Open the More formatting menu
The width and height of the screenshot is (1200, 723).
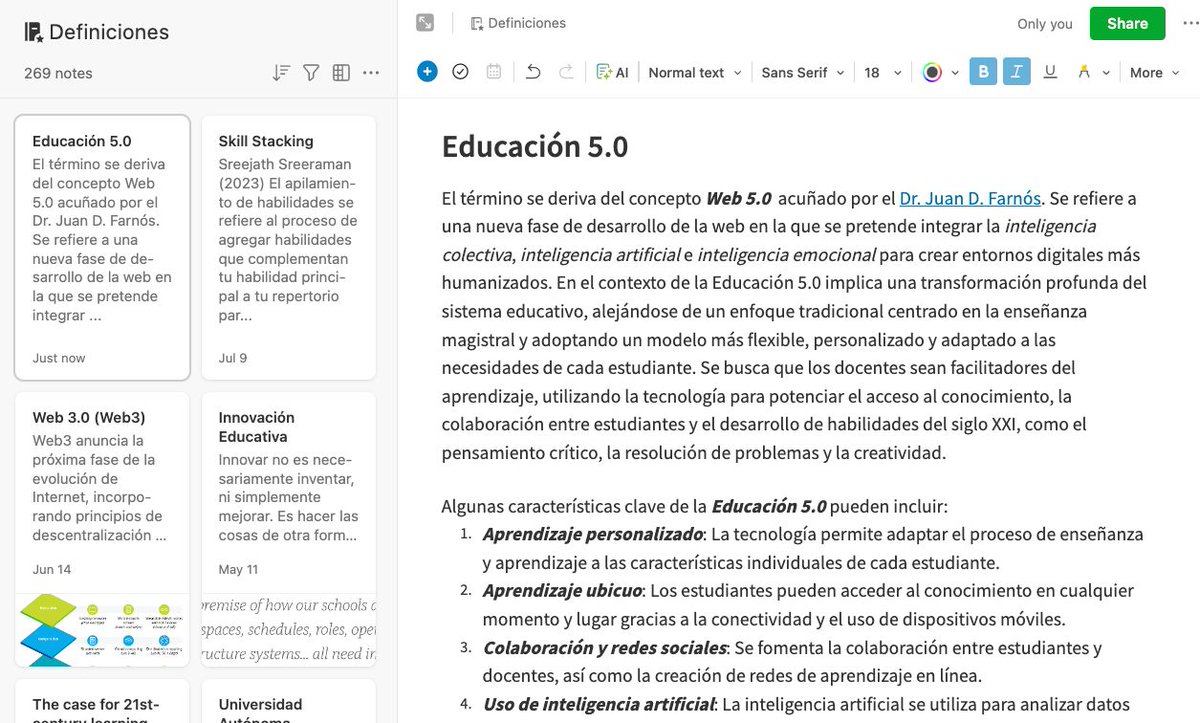[x=1154, y=72]
